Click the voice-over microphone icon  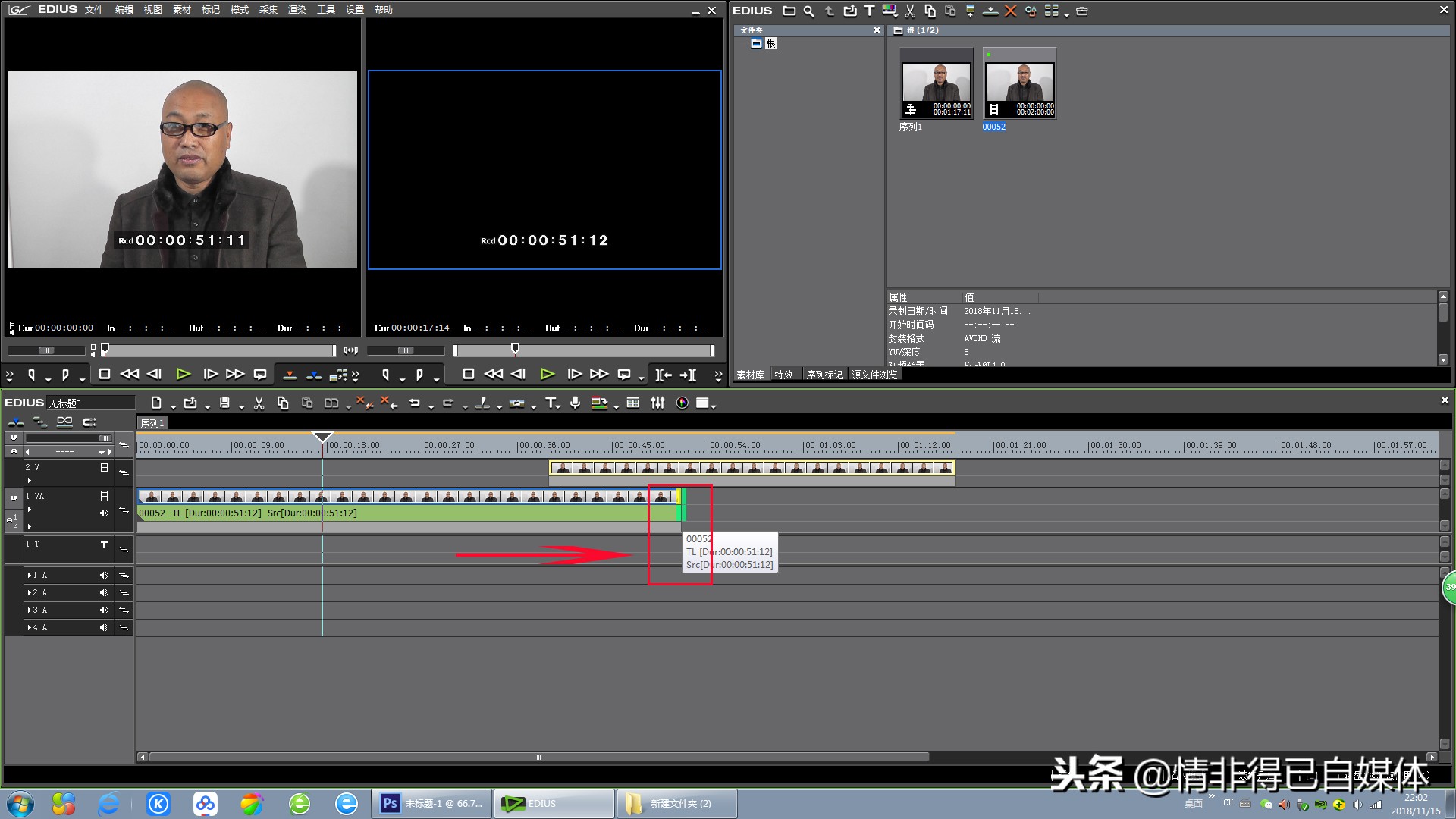(x=575, y=403)
